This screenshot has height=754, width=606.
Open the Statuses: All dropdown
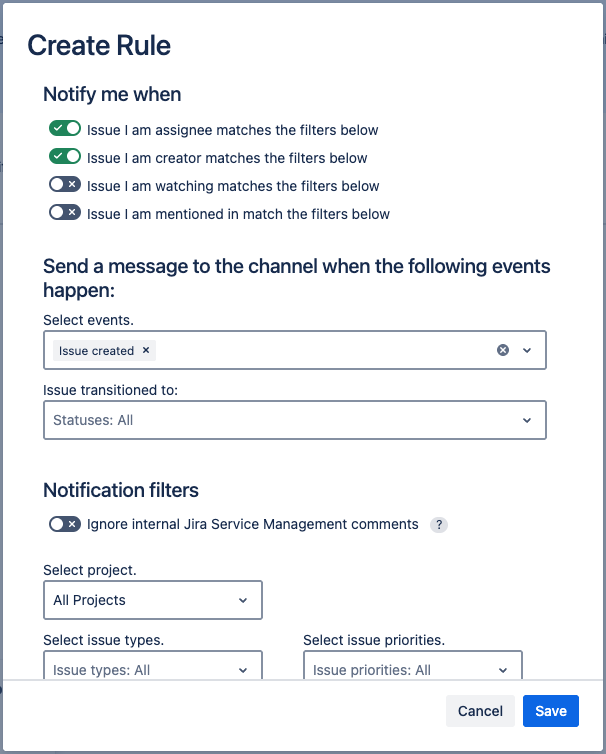click(295, 420)
